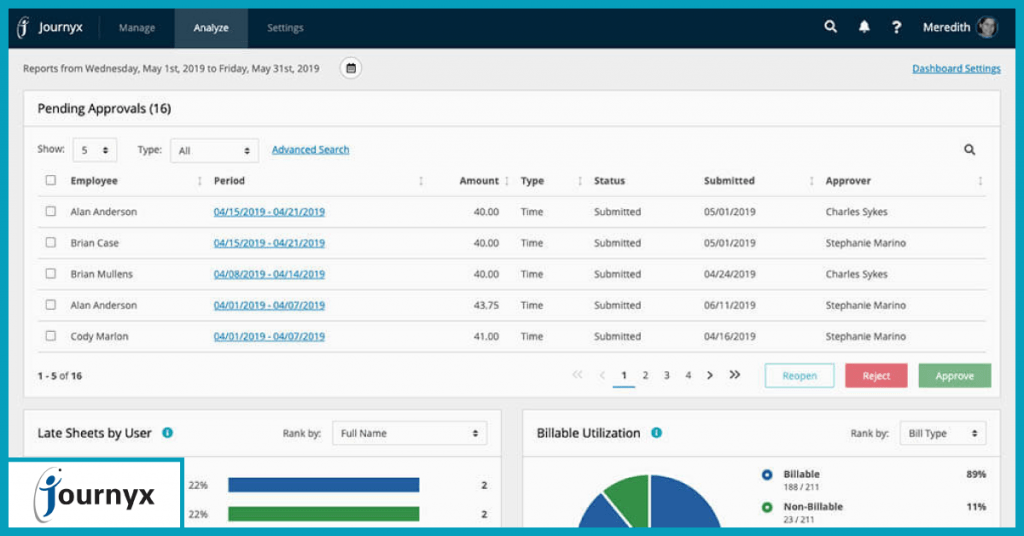Go to page 4 of approvals
The width and height of the screenshot is (1024, 536).
tap(688, 375)
